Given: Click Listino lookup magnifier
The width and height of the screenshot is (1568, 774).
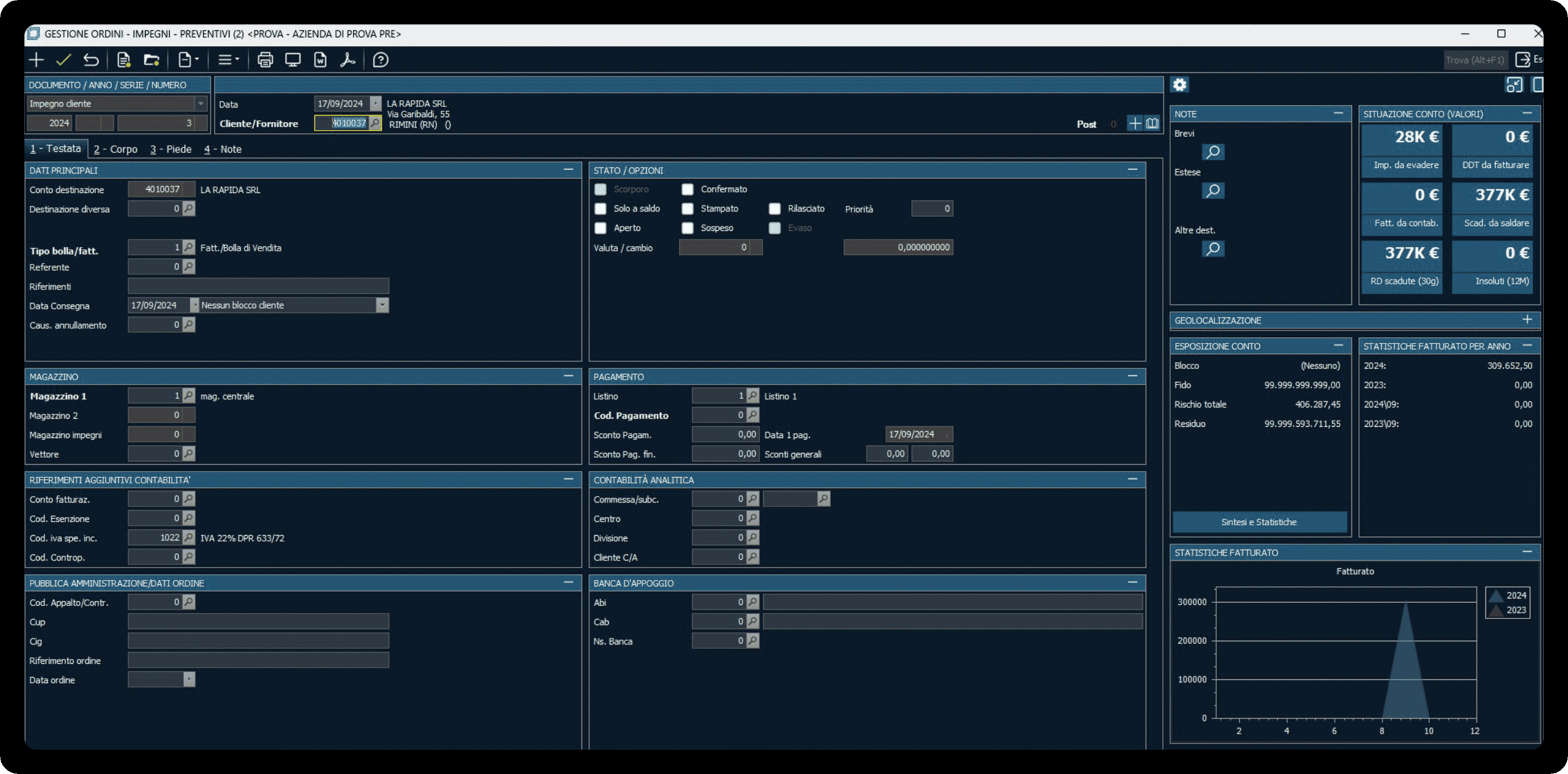Looking at the screenshot, I should tap(753, 396).
